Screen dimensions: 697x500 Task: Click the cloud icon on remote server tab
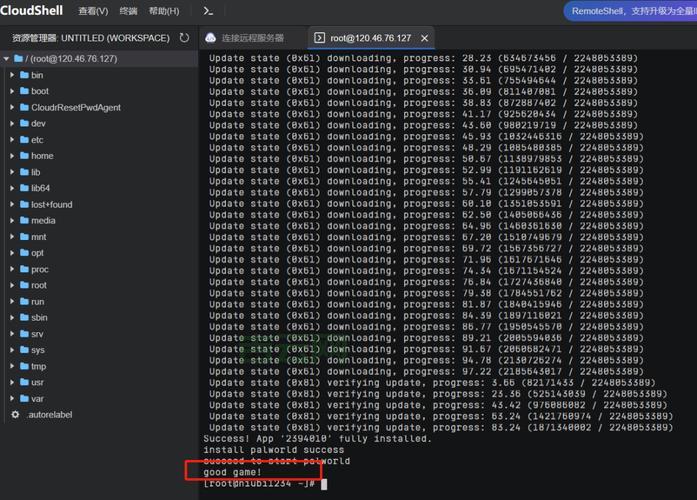211,38
